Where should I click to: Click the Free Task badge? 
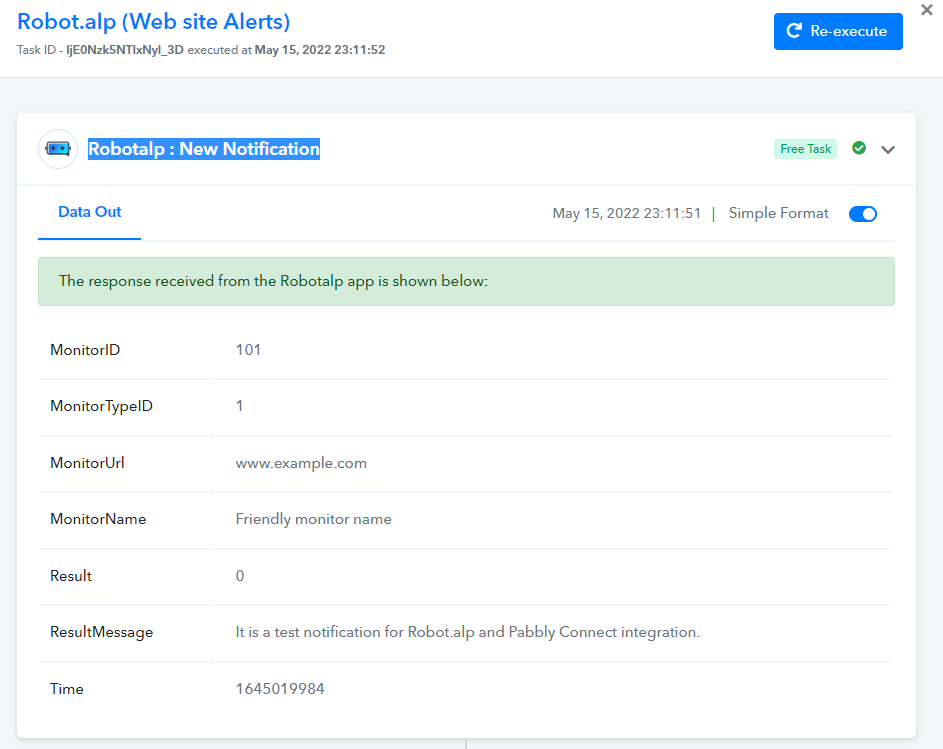(x=805, y=149)
